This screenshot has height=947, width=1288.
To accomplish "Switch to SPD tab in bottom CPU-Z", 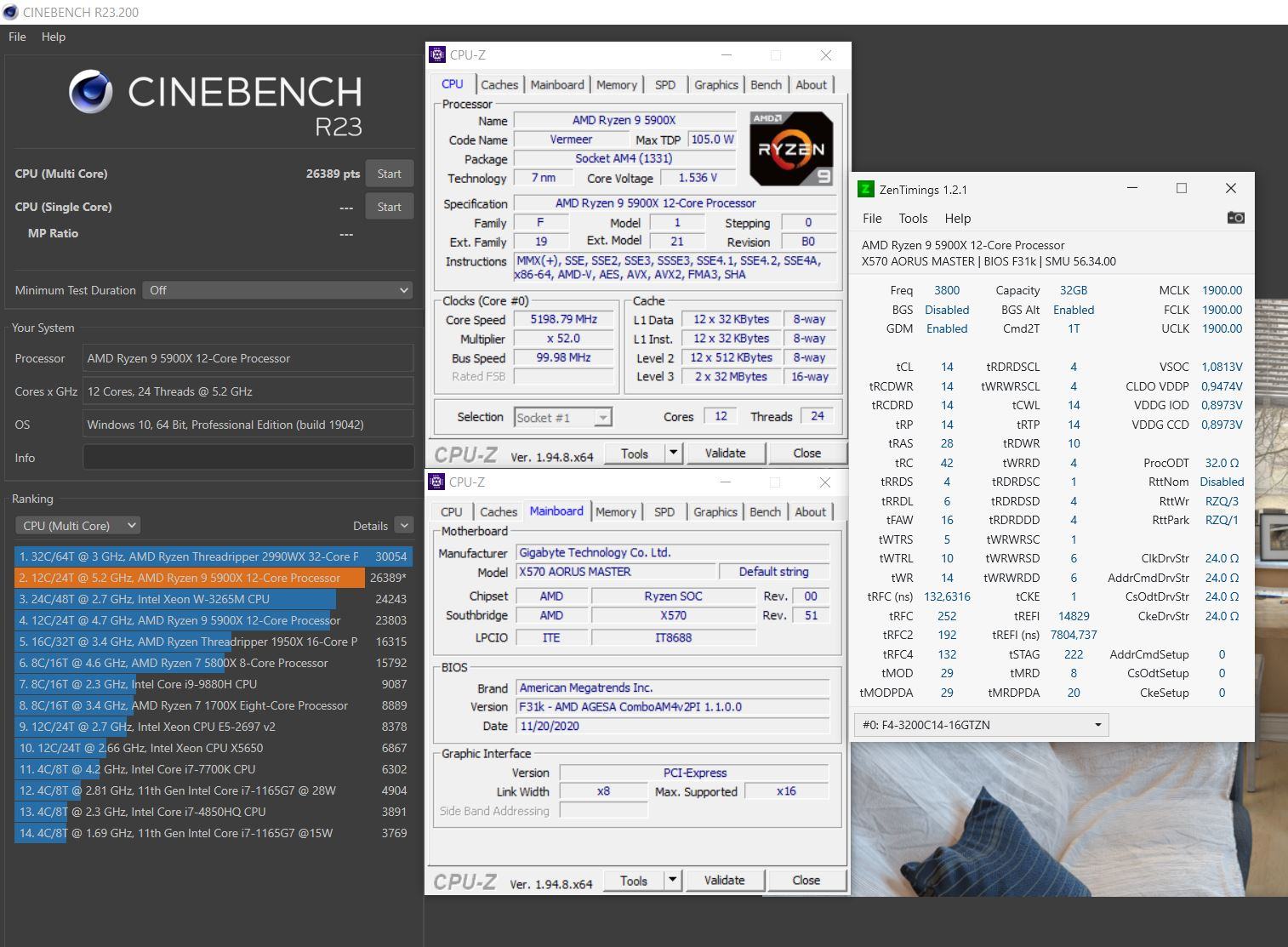I will (x=664, y=512).
